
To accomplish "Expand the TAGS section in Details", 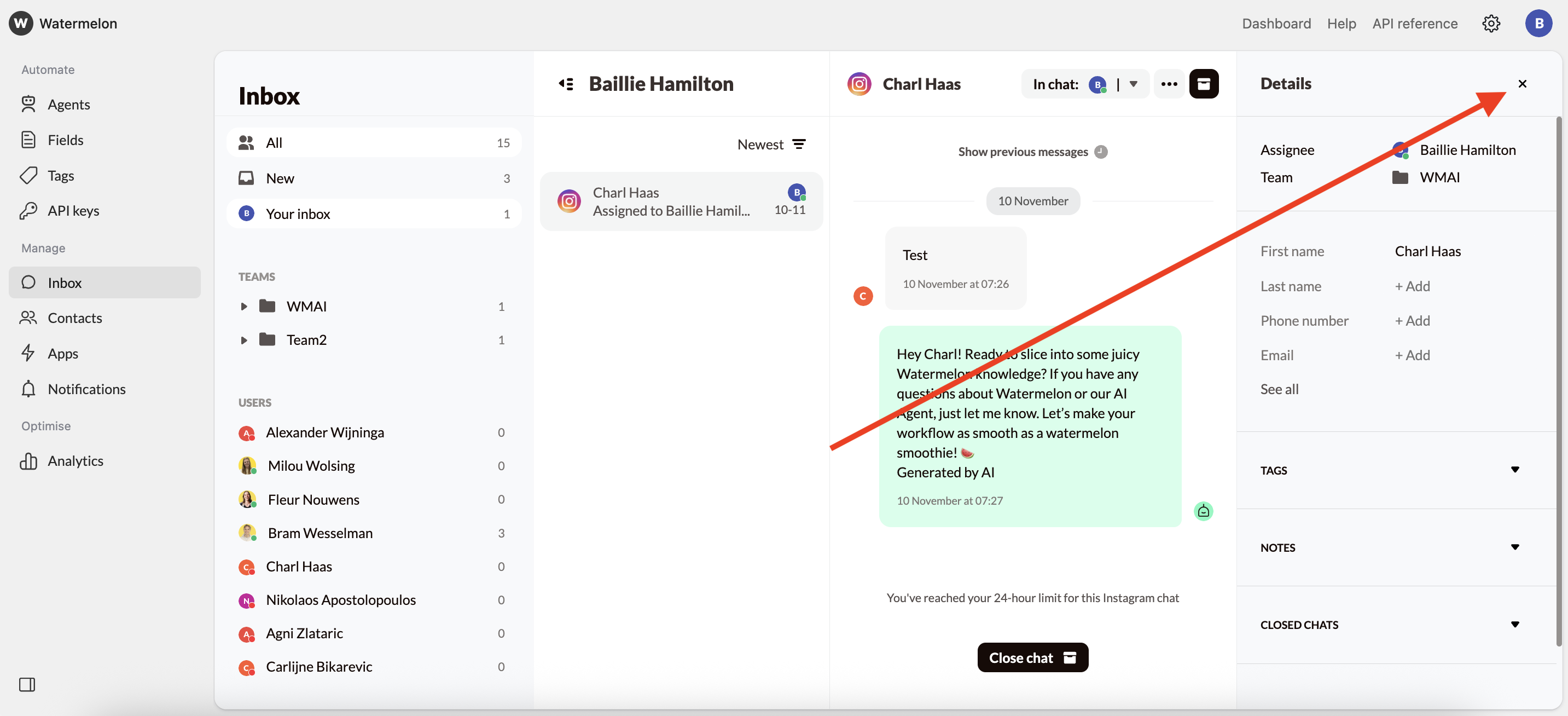I will pos(1514,470).
